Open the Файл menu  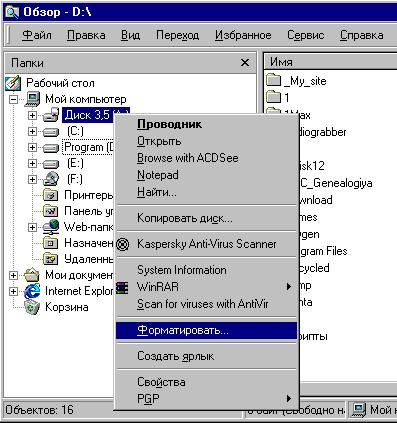point(37,35)
